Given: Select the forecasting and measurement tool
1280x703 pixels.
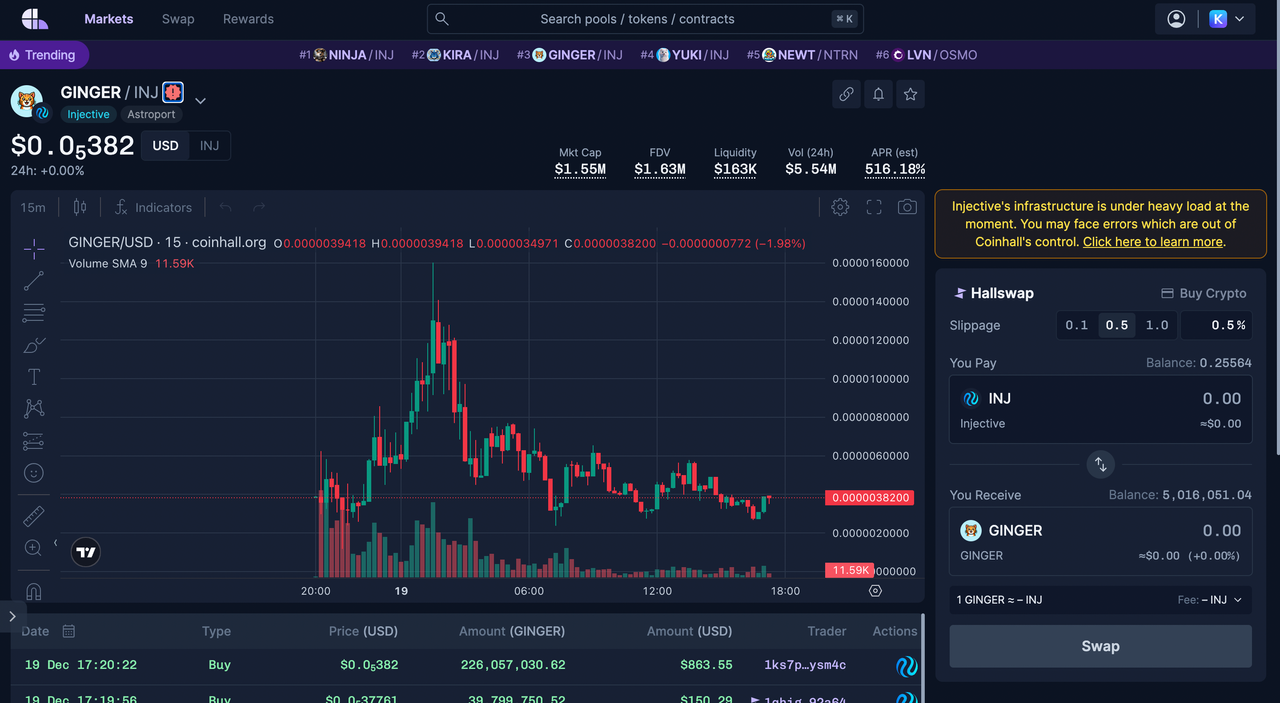Looking at the screenshot, I should coord(34,441).
